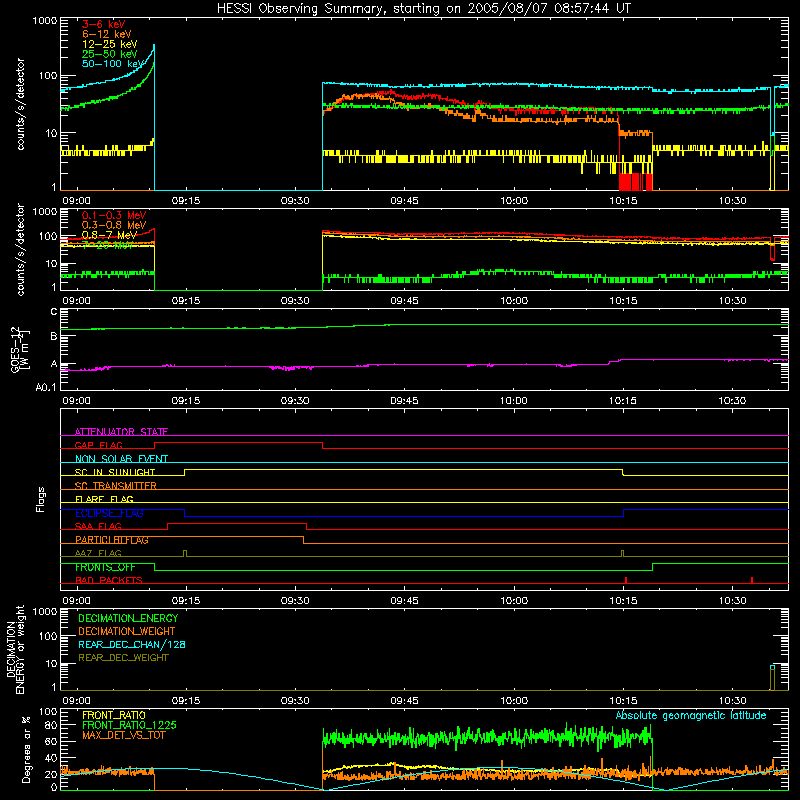Image resolution: width=800 pixels, height=800 pixels.
Task: Click the AAZ_FLAG spike near 09:15
Action: (x=185, y=553)
